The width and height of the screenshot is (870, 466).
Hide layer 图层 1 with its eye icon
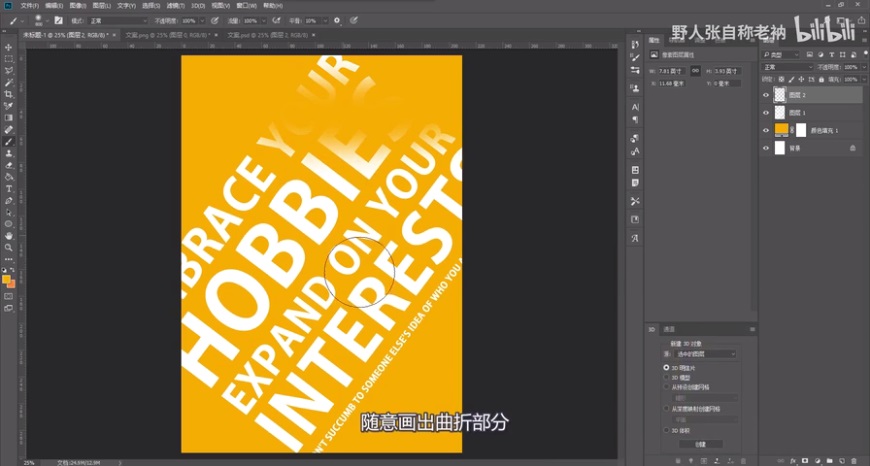coord(766,113)
